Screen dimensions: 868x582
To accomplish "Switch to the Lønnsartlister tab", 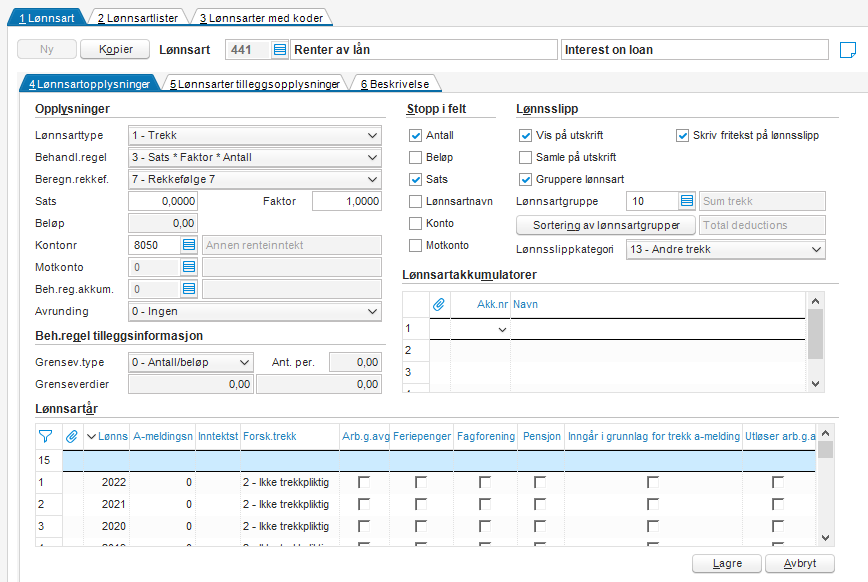I will (138, 18).
